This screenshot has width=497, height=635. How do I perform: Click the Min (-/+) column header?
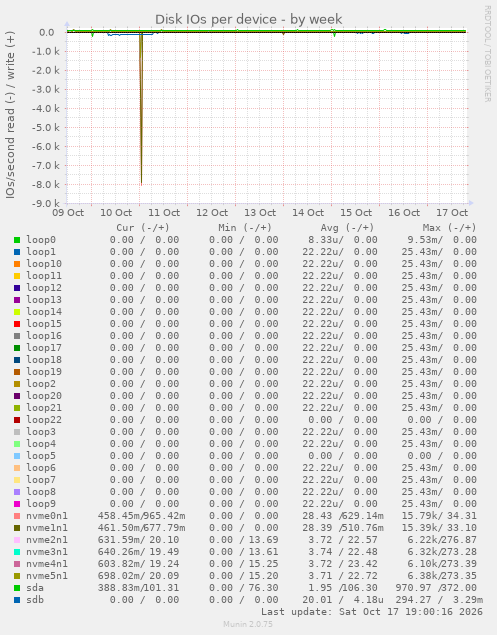click(245, 228)
